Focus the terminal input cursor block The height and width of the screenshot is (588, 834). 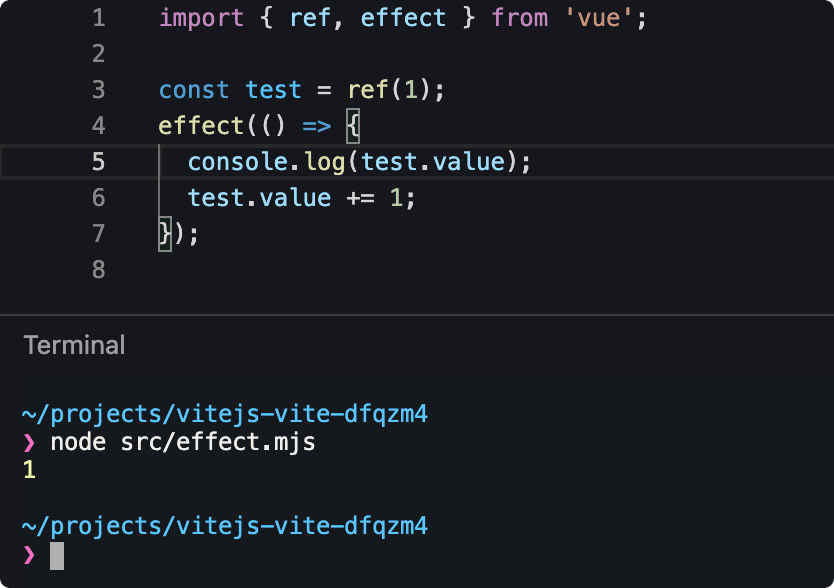[x=57, y=556]
